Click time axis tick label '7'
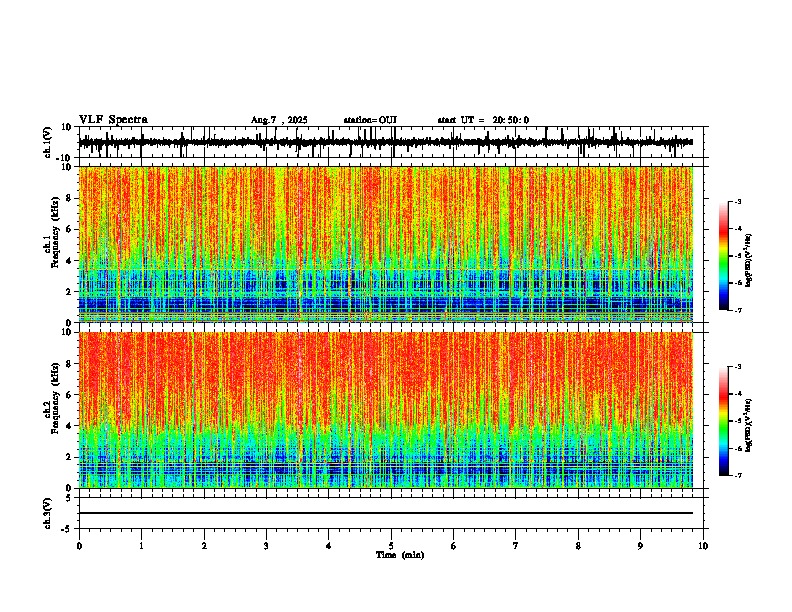 516,546
